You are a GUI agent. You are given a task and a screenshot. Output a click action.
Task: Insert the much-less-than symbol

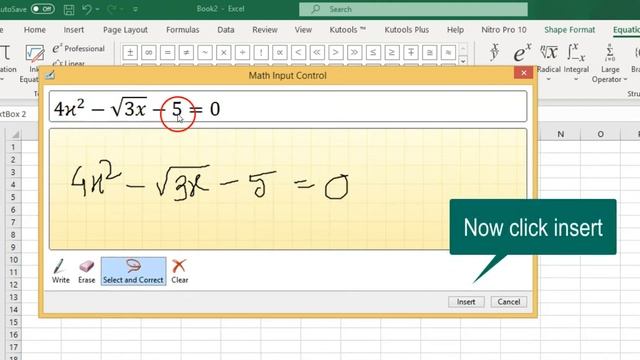tap(317, 52)
